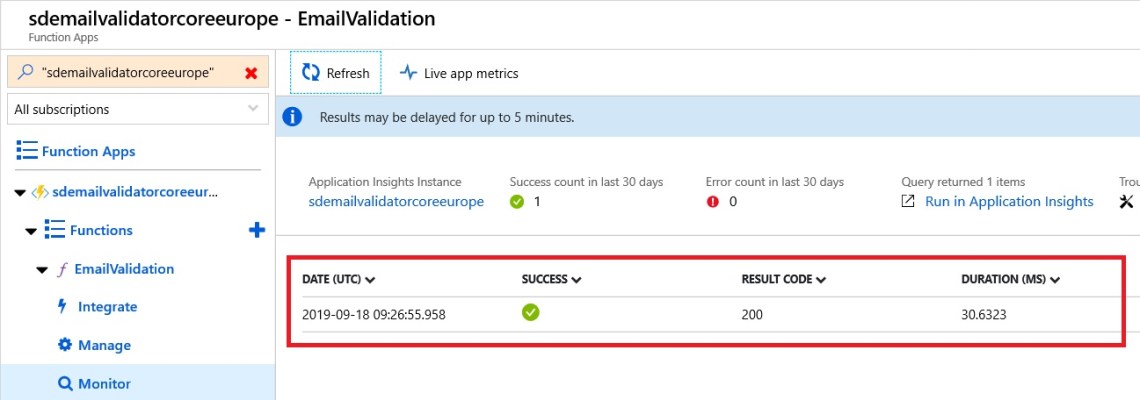Open the 2019-09-18 09:26:55.958 invocation row

[373, 314]
